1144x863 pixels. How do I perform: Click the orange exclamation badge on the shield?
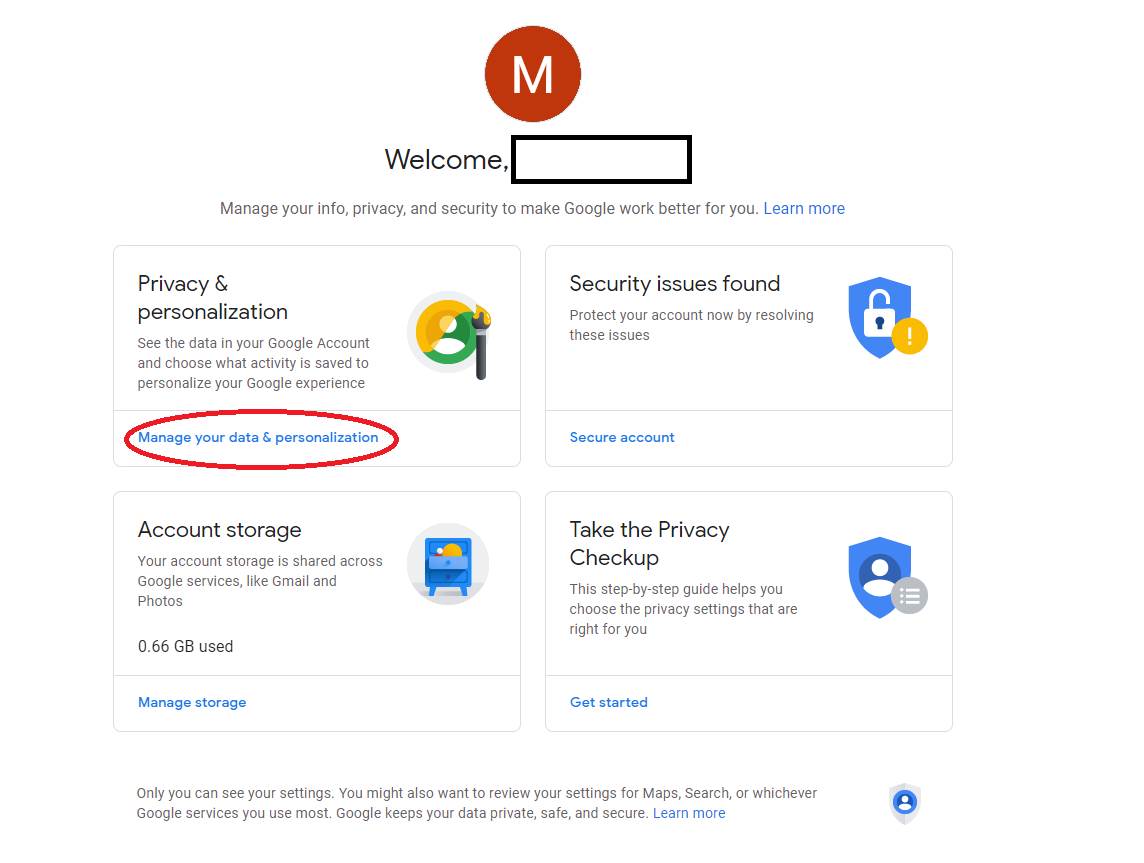pos(909,337)
